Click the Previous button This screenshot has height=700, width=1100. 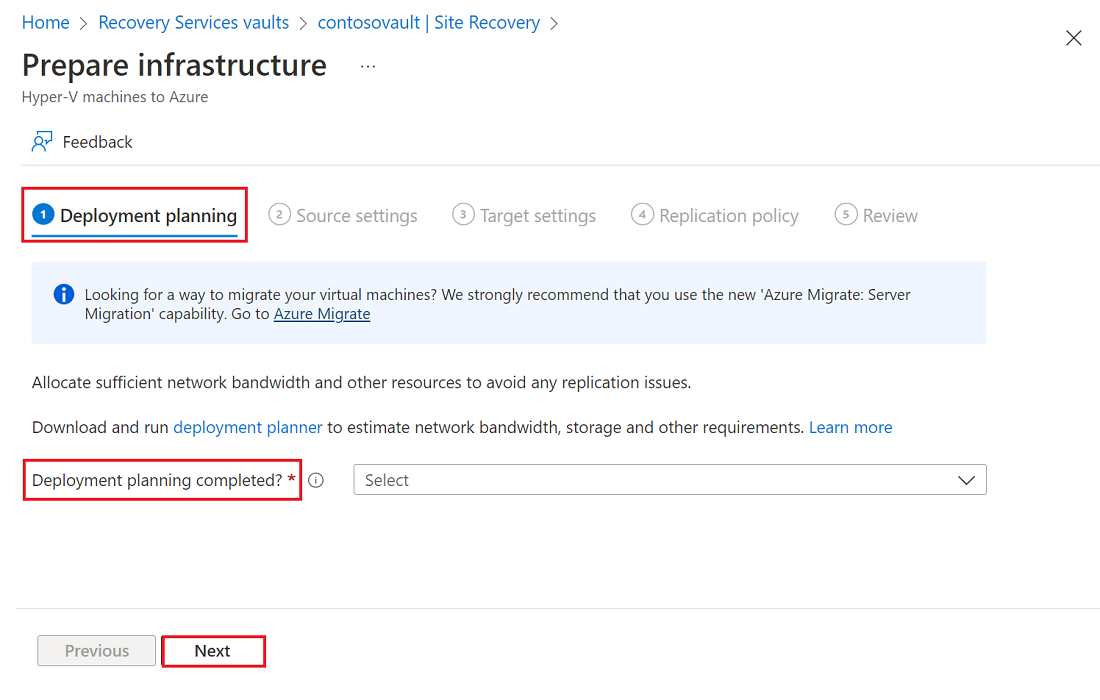point(96,650)
